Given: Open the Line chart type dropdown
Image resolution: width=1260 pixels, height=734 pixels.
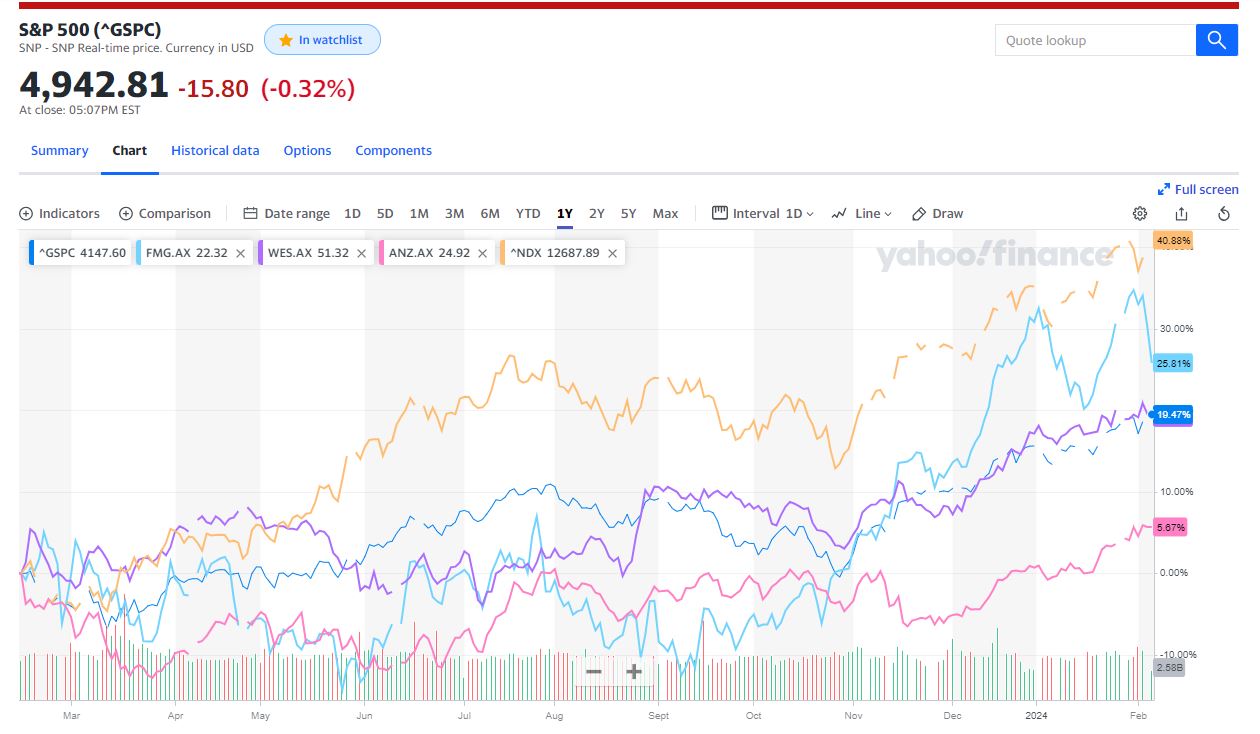Looking at the screenshot, I should [x=861, y=213].
